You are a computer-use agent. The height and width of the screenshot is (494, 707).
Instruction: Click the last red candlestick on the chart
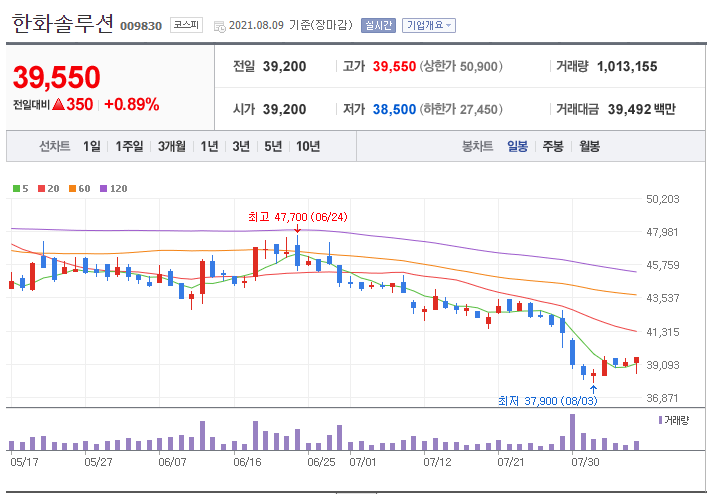637,361
